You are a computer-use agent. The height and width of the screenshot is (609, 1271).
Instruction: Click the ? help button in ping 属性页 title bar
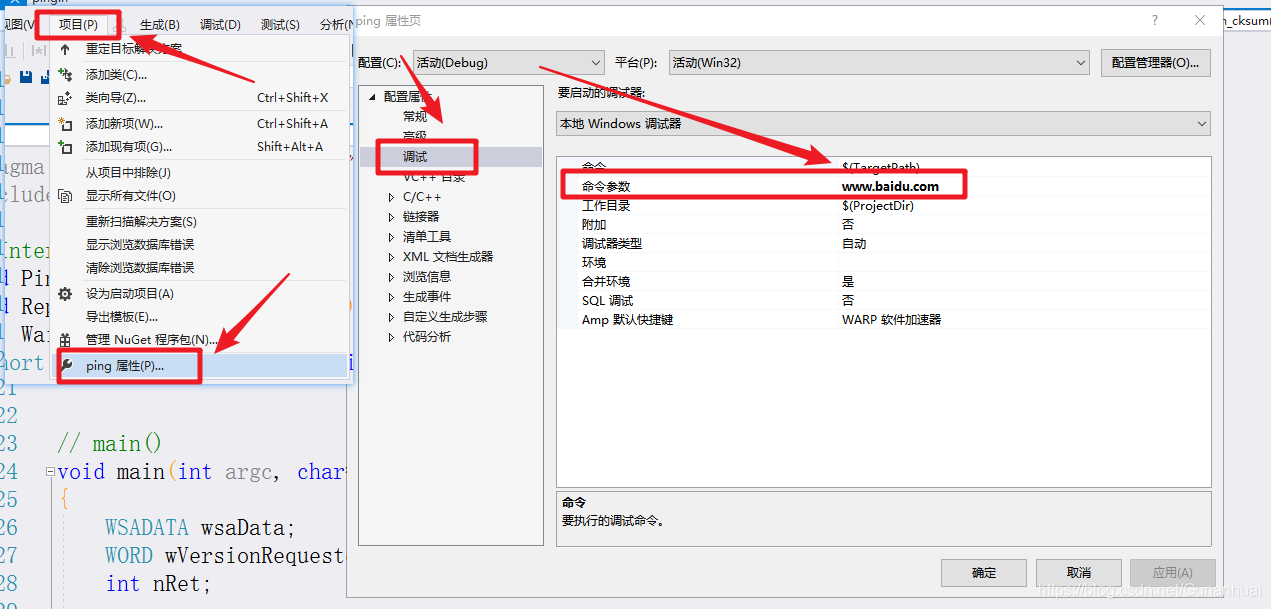tap(1155, 20)
